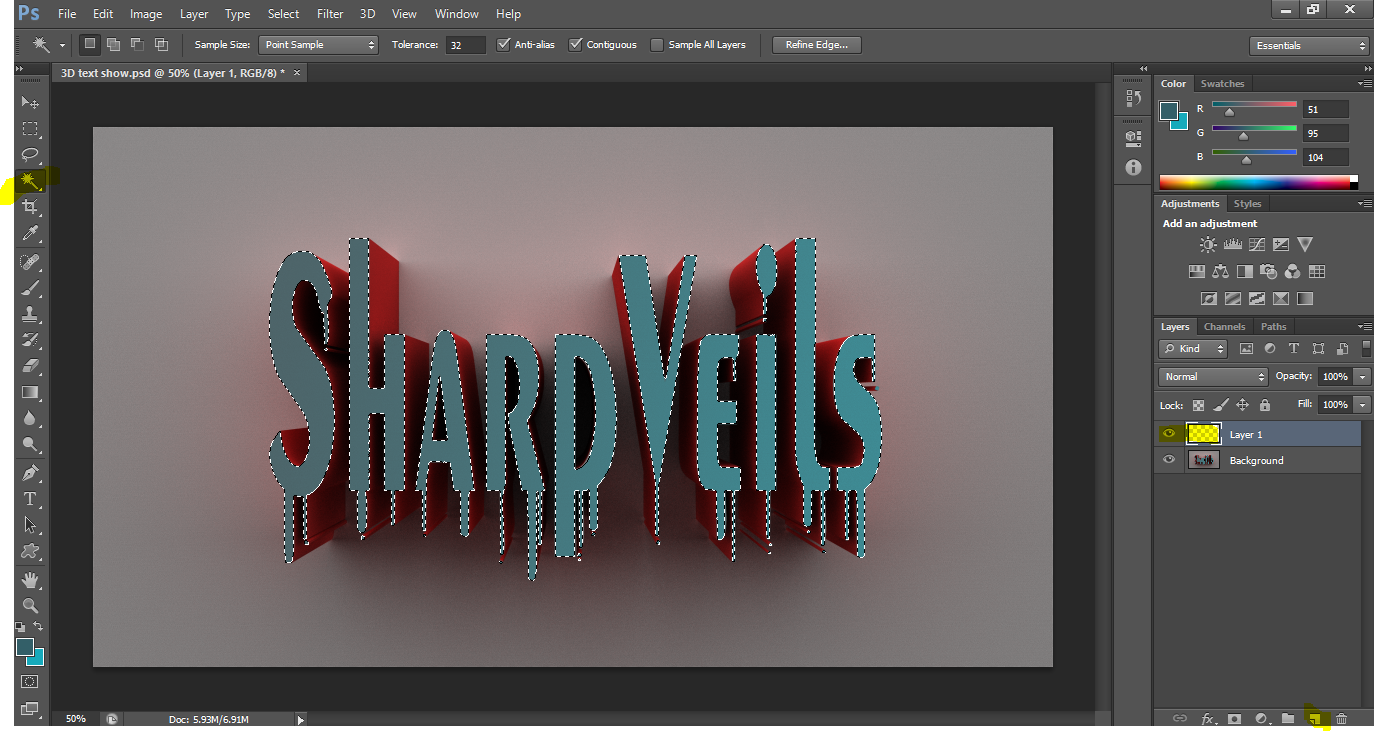The width and height of the screenshot is (1374, 731).
Task: Uncheck the Anti-alias checkbox
Action: [503, 45]
